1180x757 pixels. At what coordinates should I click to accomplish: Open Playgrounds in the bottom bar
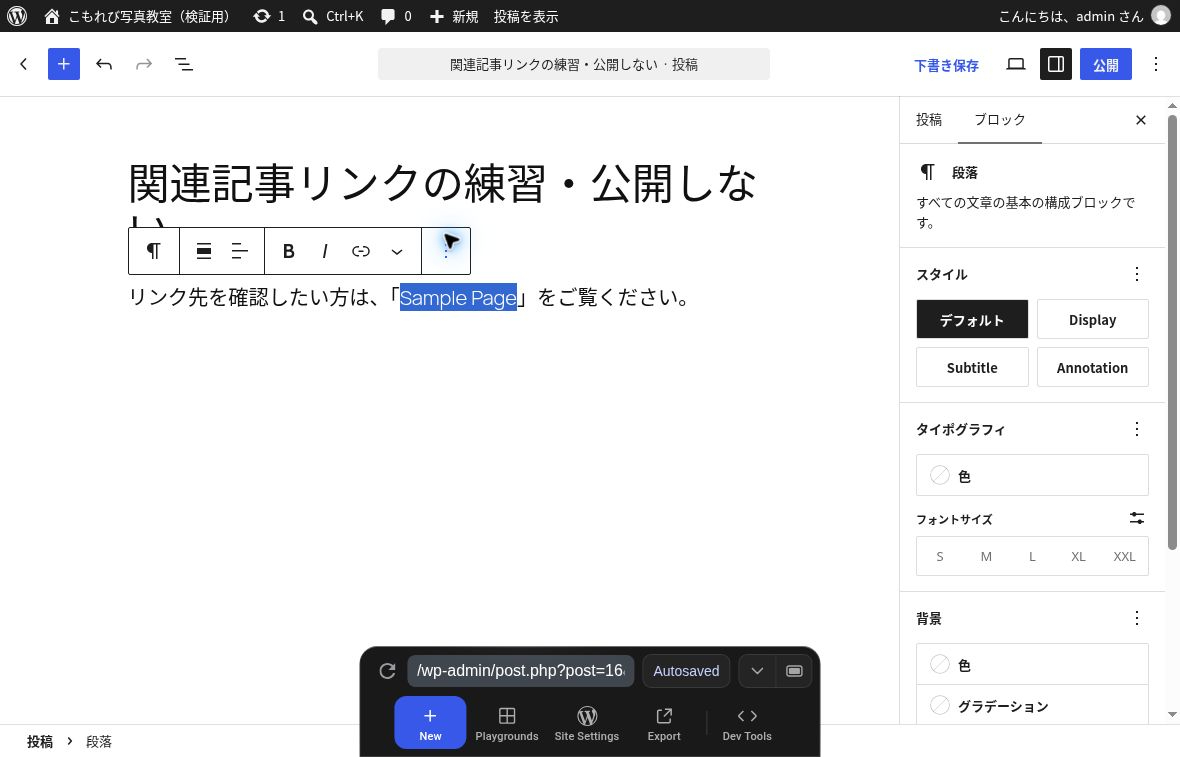(506, 723)
